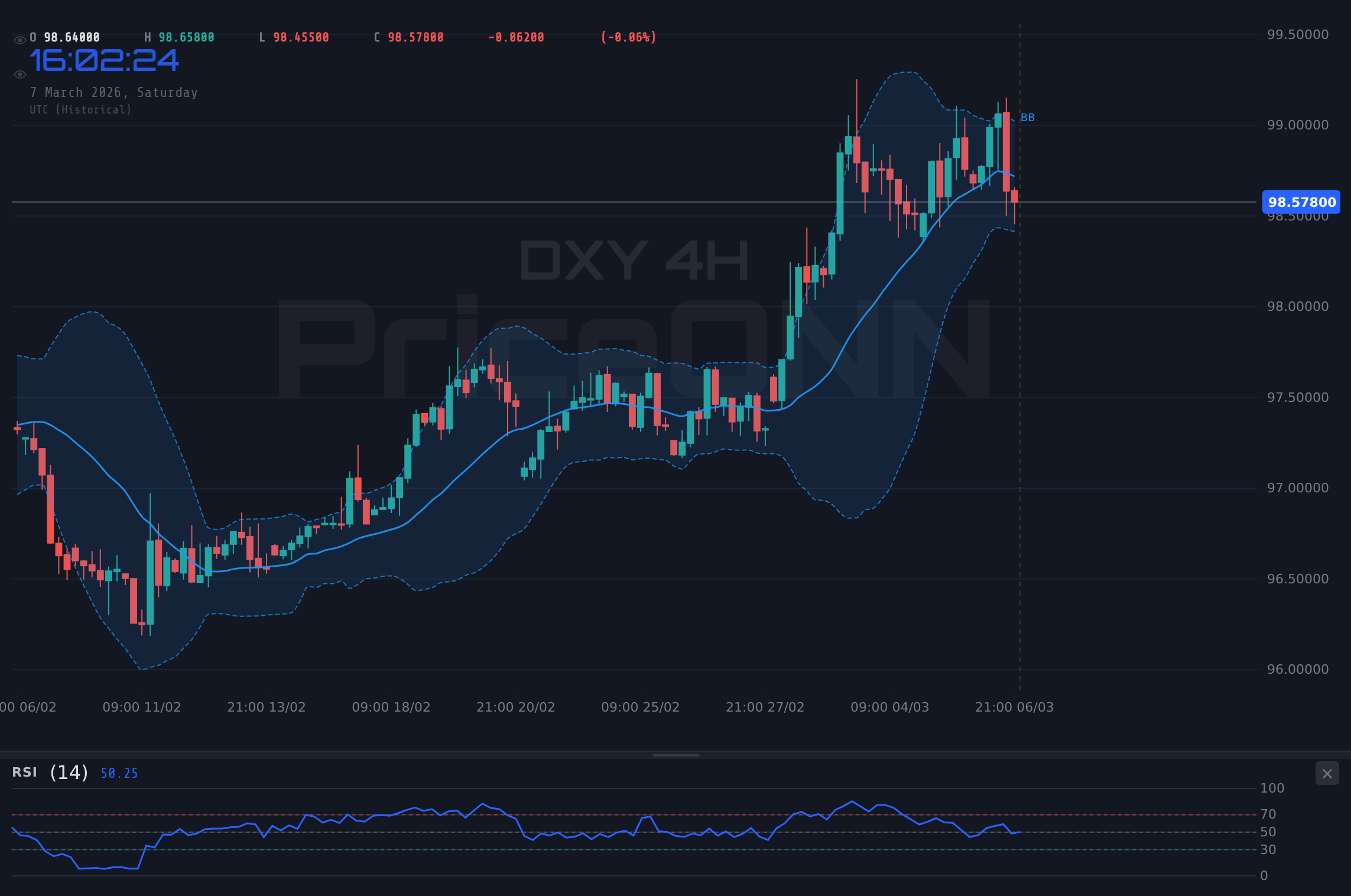1351x896 pixels.
Task: Toggle the eye icon beside OHLC values
Action: pyautogui.click(x=20, y=40)
